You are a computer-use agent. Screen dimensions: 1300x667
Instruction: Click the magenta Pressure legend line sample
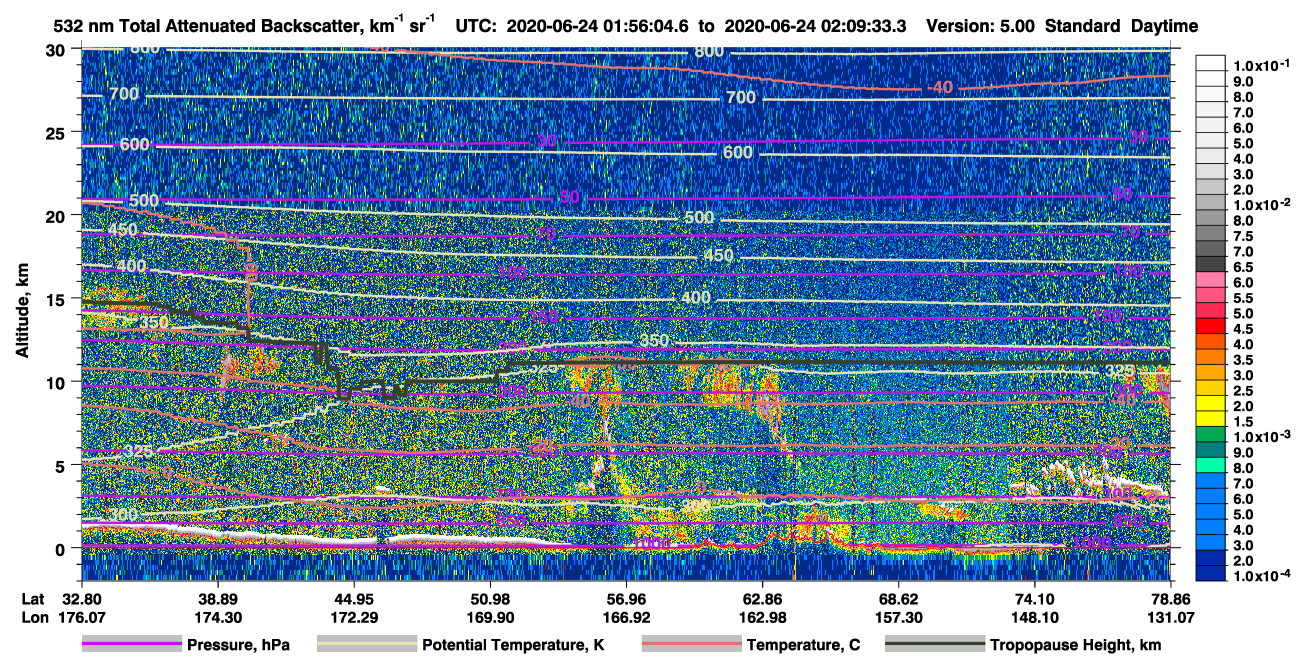tap(132, 645)
